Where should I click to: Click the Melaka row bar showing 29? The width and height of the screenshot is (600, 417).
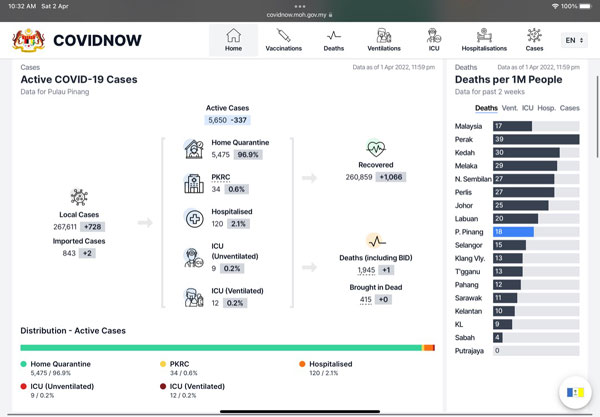(x=525, y=166)
